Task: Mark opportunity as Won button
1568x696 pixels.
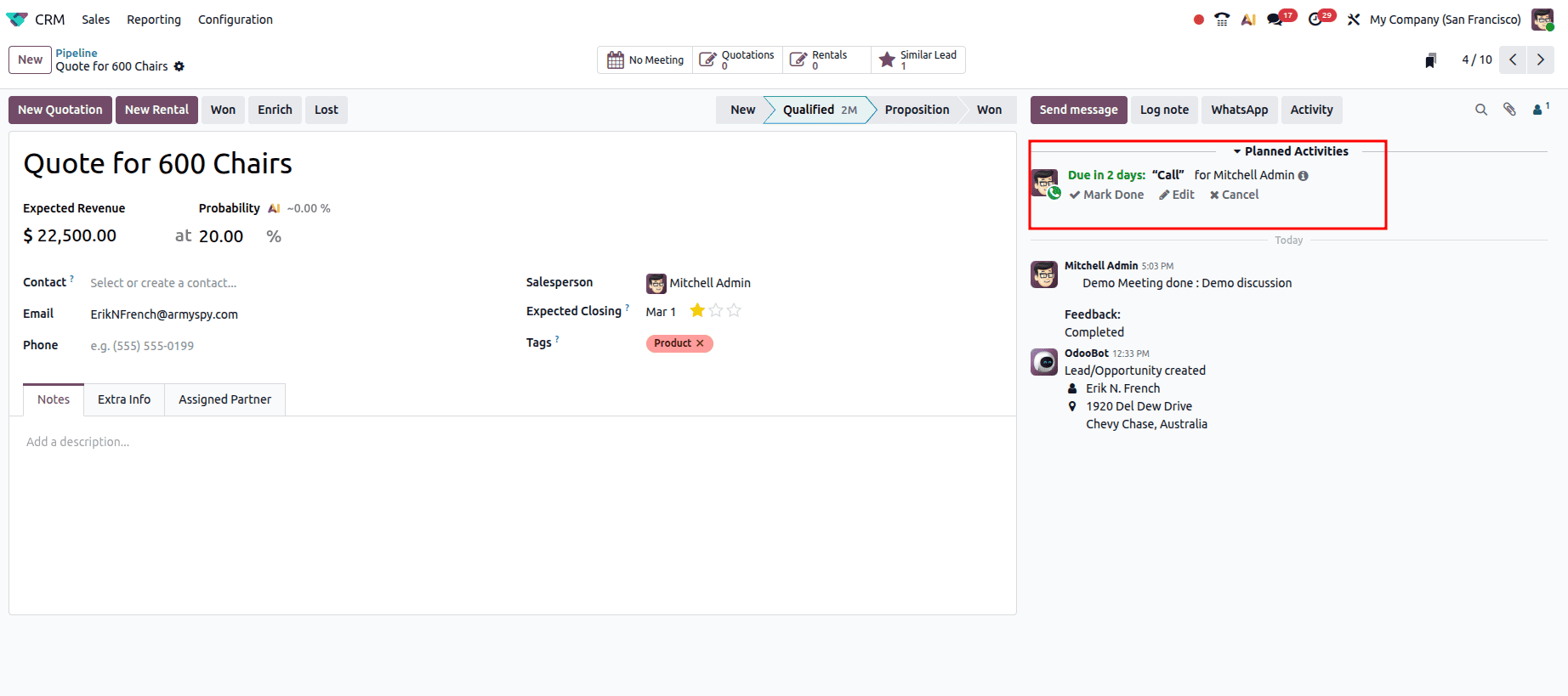Action: pos(223,110)
